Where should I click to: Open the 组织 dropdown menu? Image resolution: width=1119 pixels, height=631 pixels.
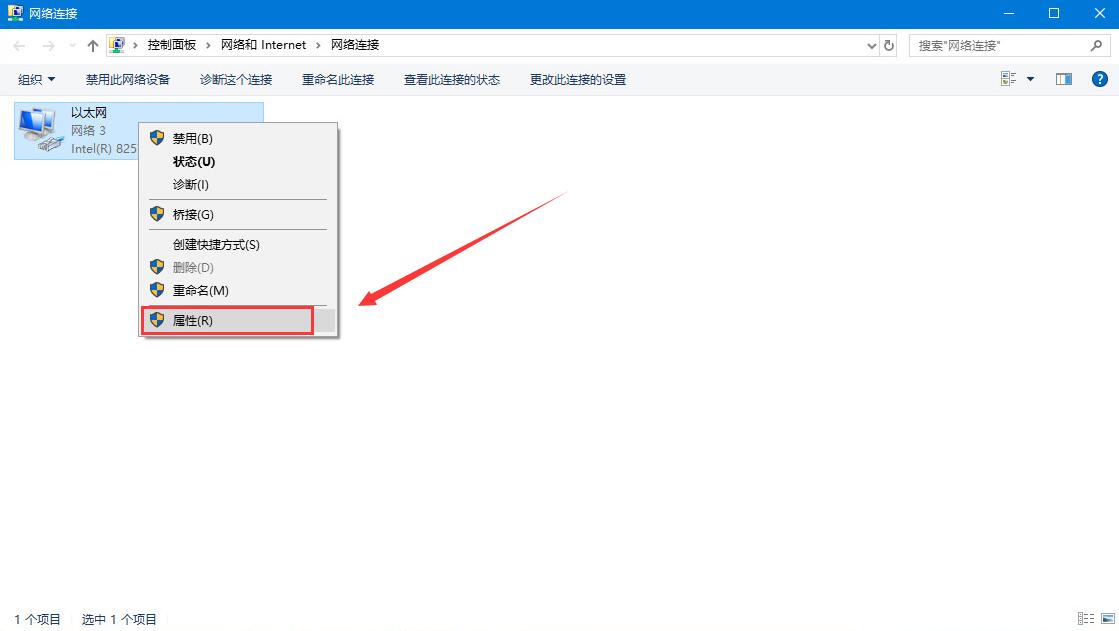(36, 79)
